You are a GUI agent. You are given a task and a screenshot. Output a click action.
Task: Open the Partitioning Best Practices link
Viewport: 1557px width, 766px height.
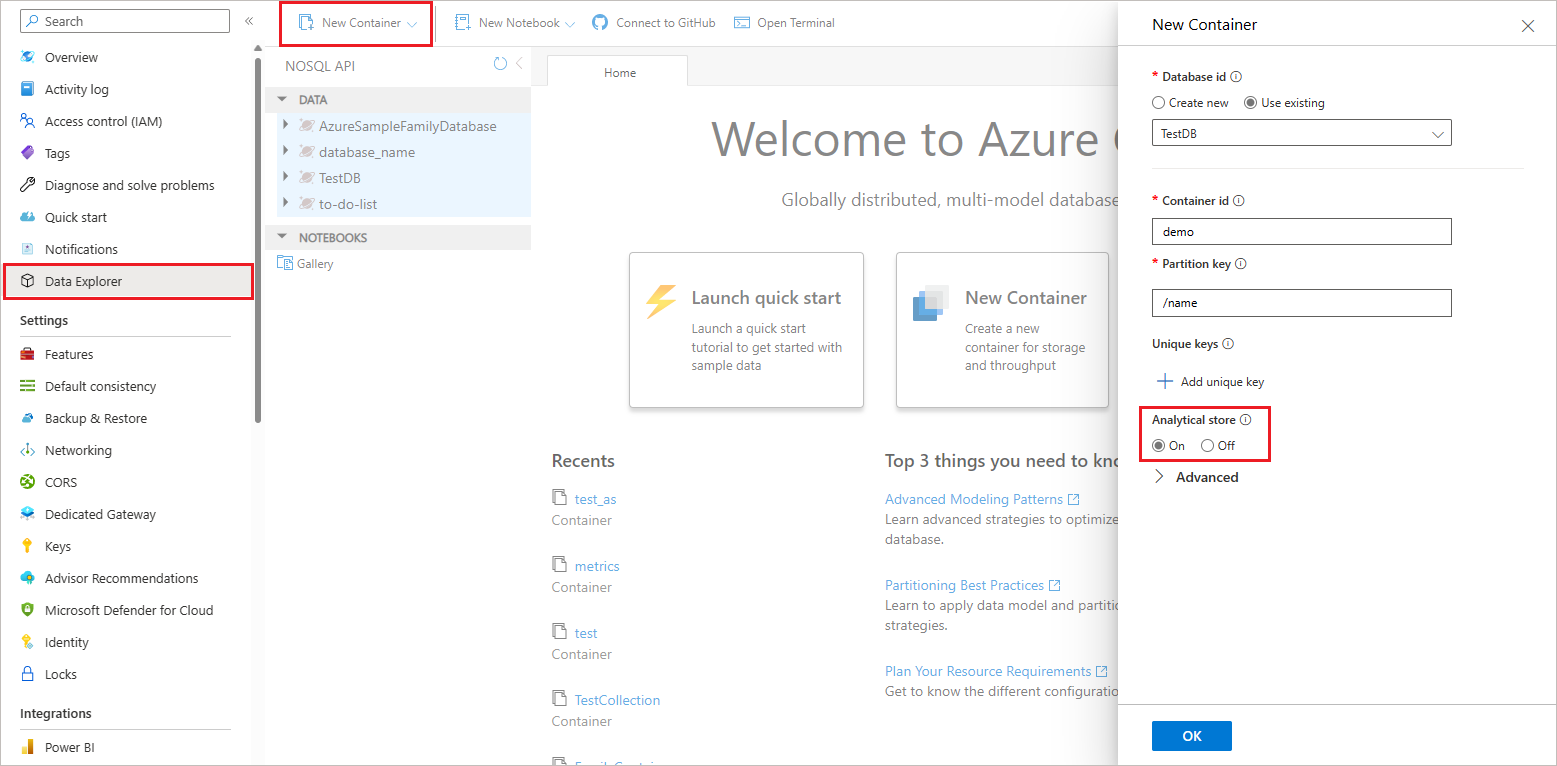coord(963,584)
